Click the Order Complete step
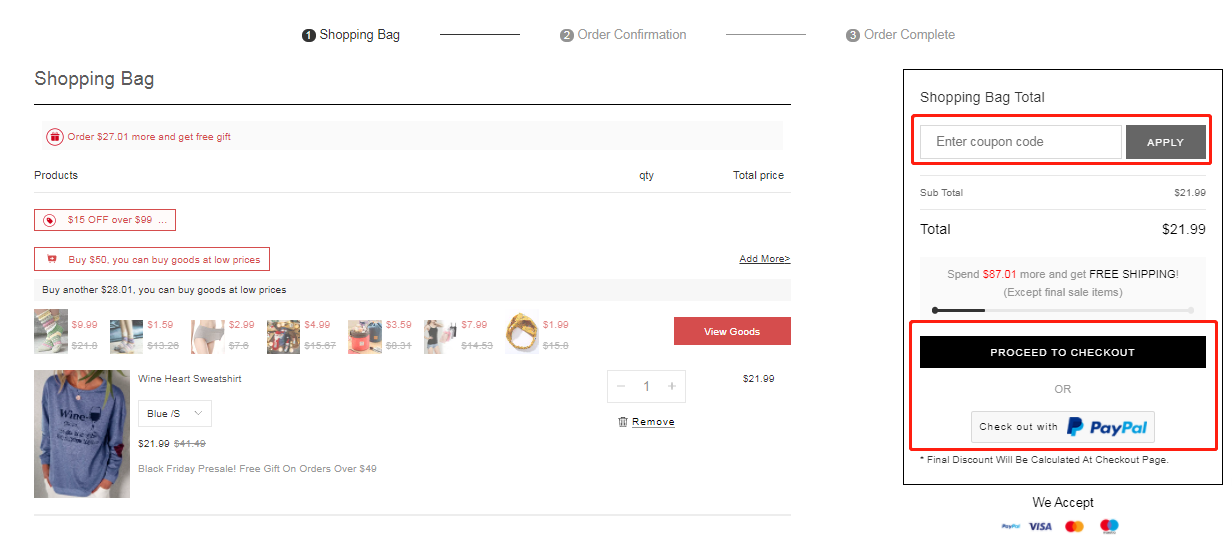The image size is (1232, 554). click(900, 35)
